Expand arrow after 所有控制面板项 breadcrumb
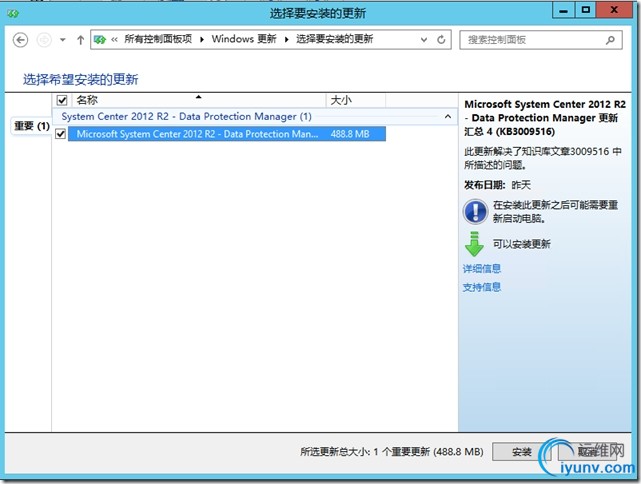This screenshot has height=484, width=641. pos(202,40)
